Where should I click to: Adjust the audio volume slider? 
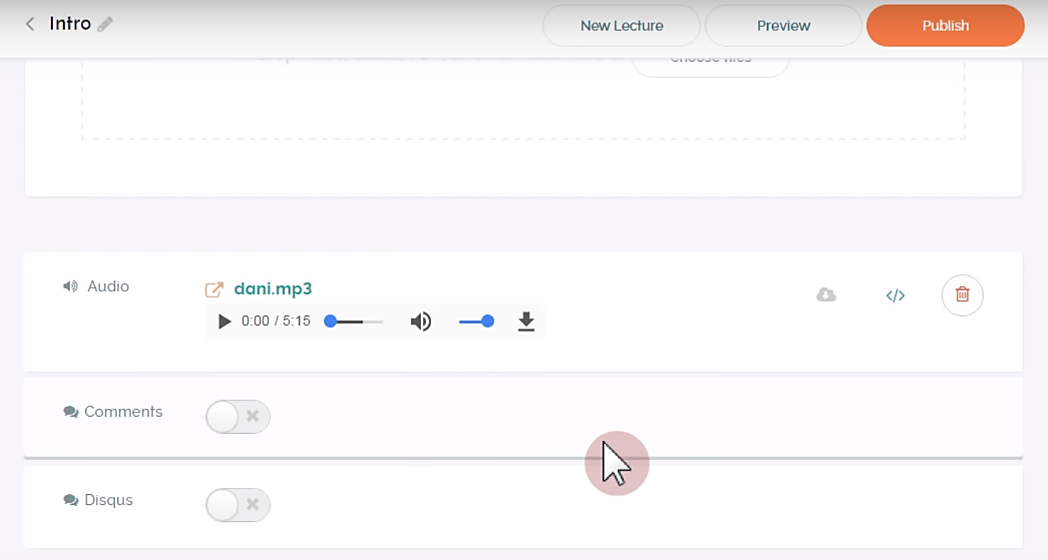click(x=475, y=322)
